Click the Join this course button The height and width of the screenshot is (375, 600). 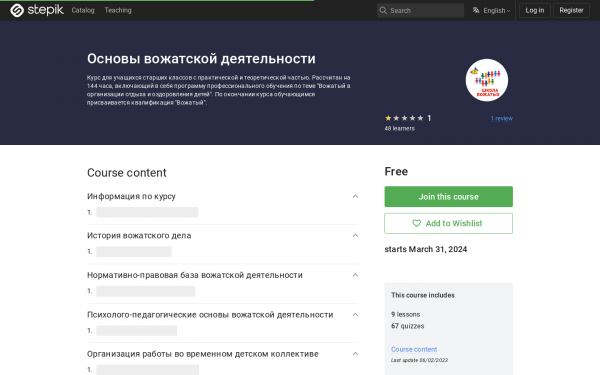click(x=448, y=197)
